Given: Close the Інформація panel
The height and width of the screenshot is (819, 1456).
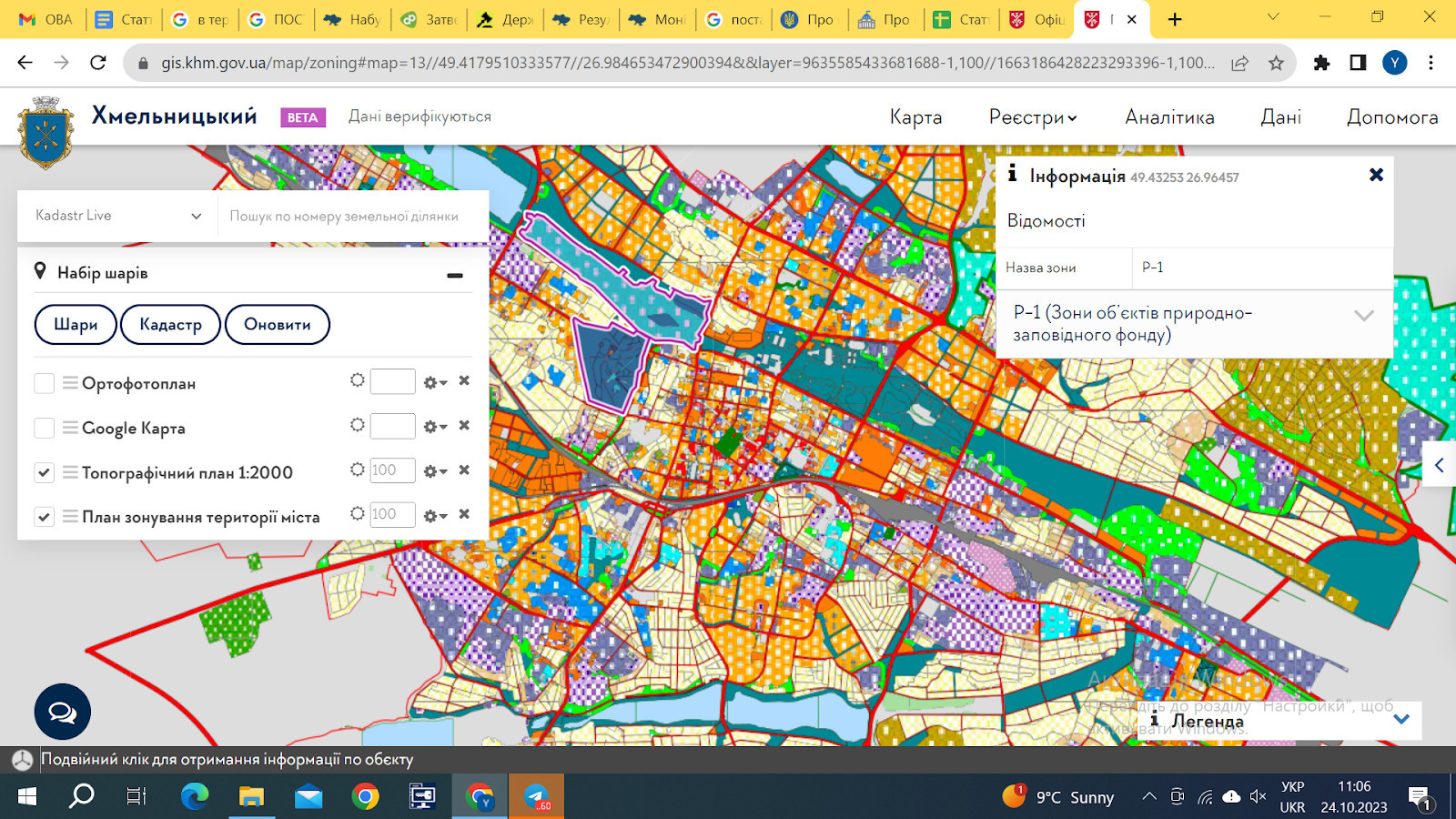Looking at the screenshot, I should (x=1376, y=175).
